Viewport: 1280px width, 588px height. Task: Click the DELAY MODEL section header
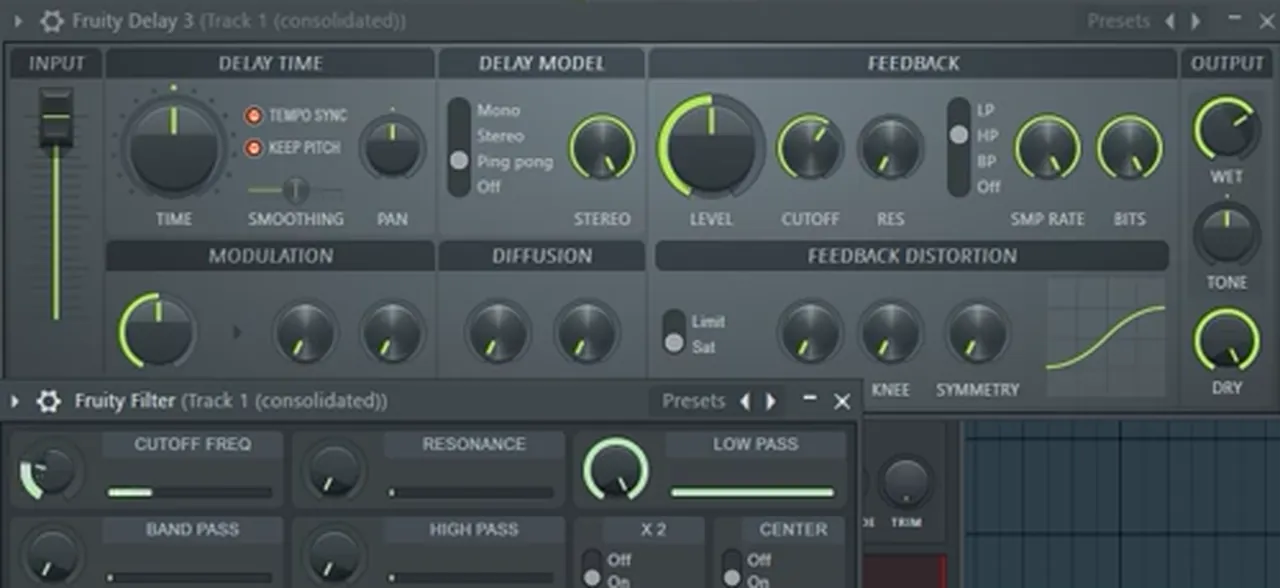pos(541,63)
